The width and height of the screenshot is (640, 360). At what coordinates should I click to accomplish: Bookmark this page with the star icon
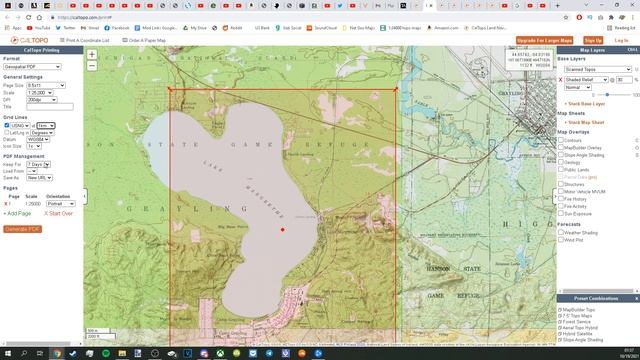click(x=566, y=18)
